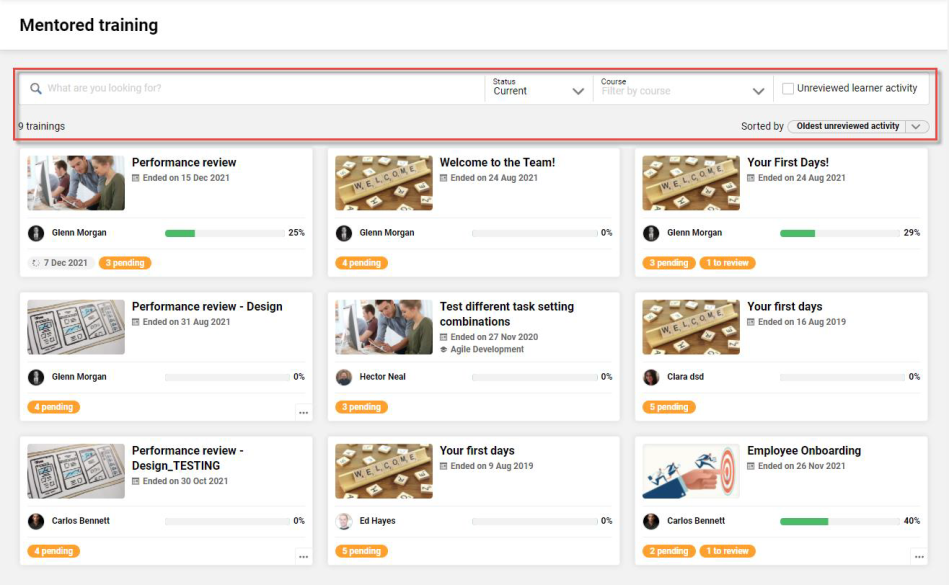949x585 pixels.
Task: Open the three-dot menu on Employee Onboarding card
Action: click(x=918, y=557)
